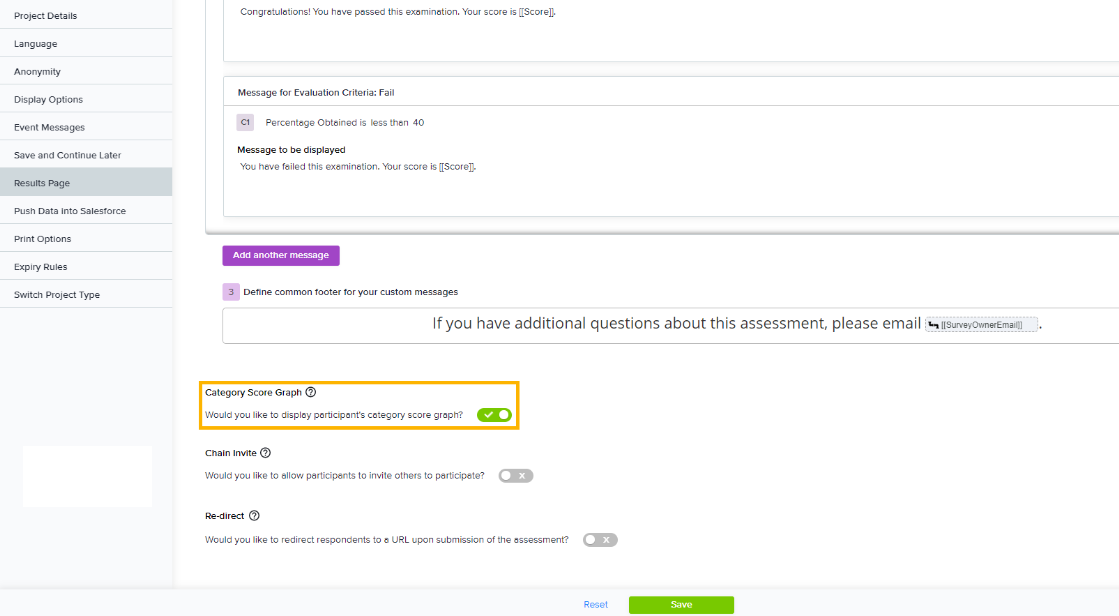
Task: Click help icon beside Chain Invite
Action: tap(265, 453)
